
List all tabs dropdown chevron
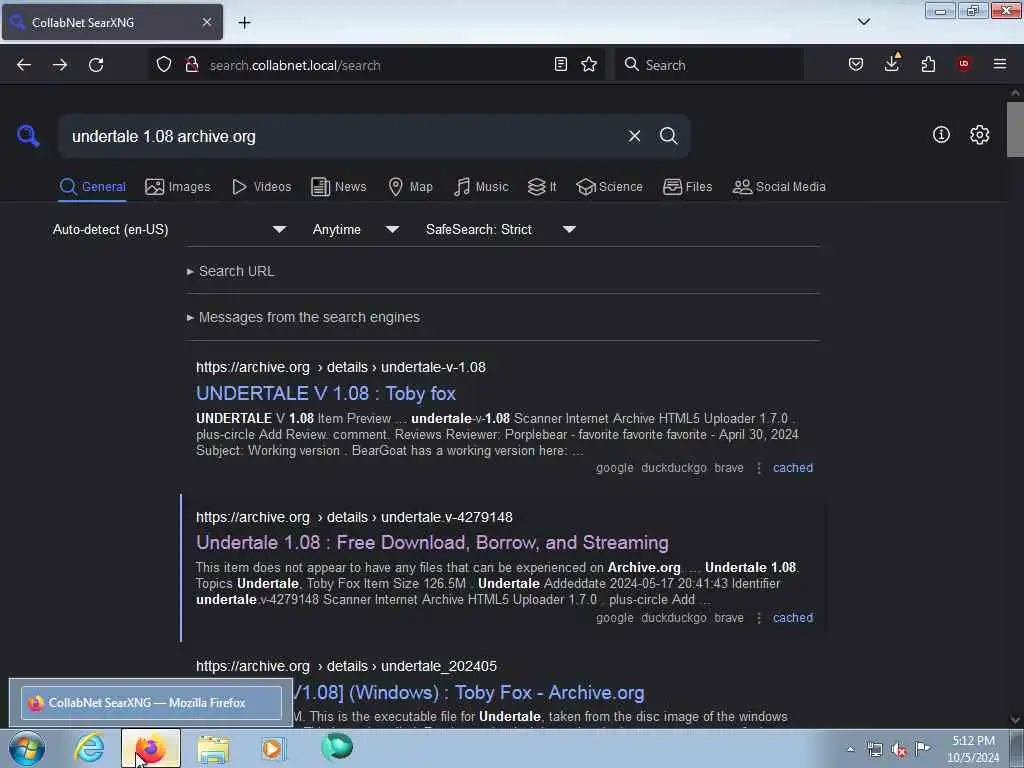864,22
